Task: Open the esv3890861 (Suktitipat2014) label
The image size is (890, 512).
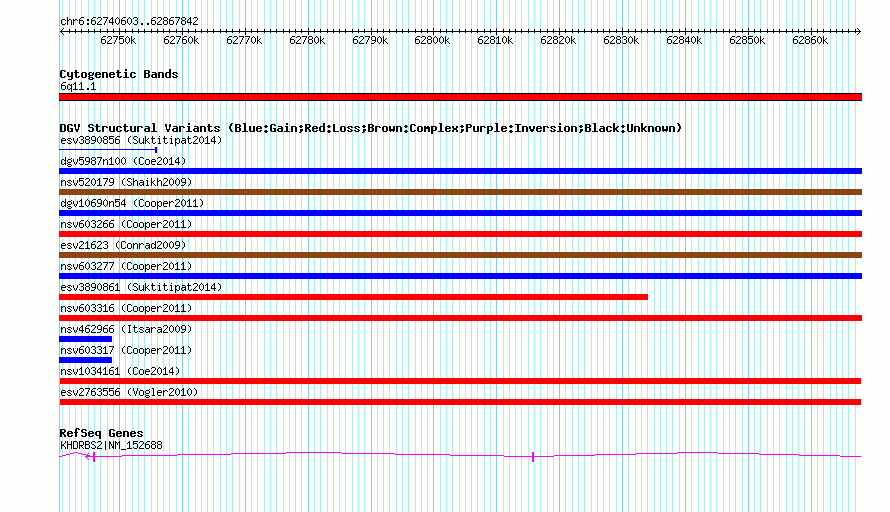Action: coord(141,287)
